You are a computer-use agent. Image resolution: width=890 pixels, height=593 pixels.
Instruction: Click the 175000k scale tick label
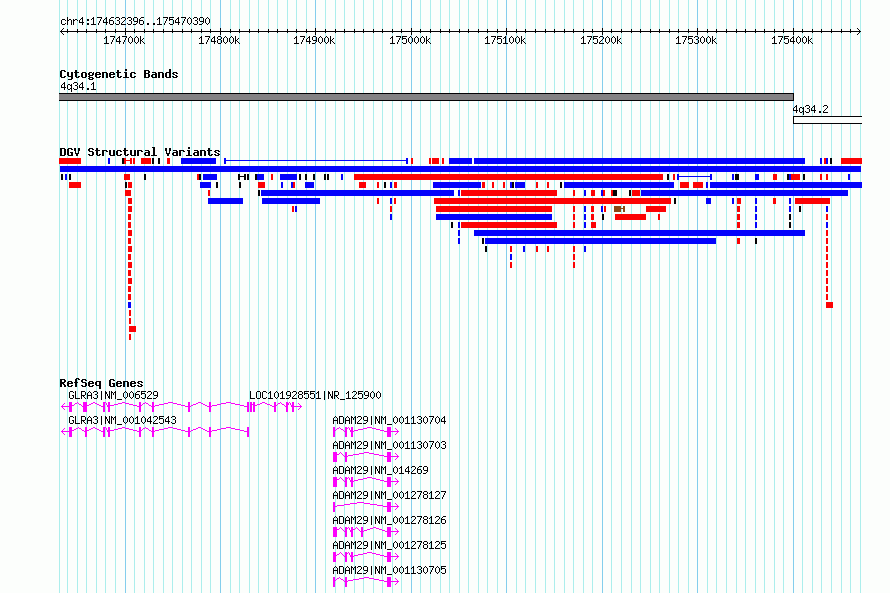[x=410, y=40]
